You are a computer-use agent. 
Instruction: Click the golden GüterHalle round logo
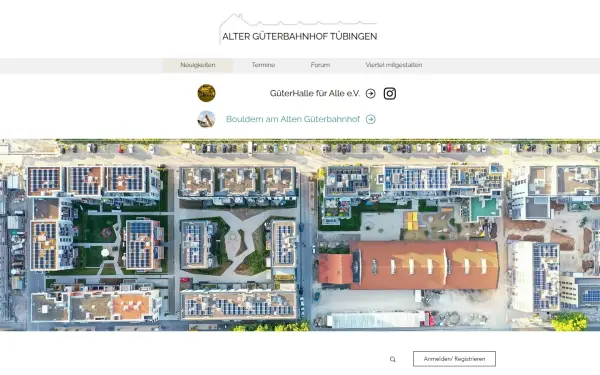point(206,93)
